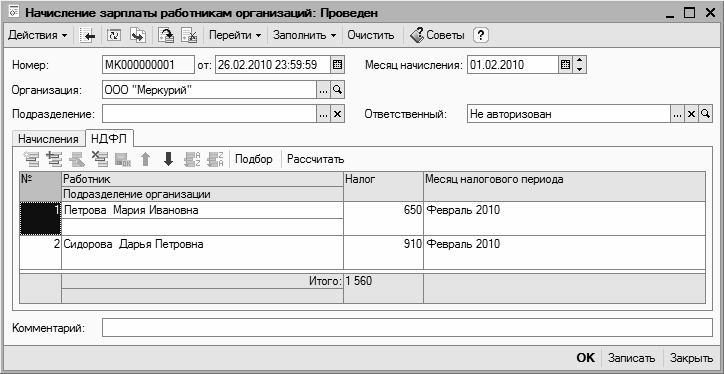Click the Подбор button
This screenshot has width=724, height=374.
click(x=253, y=159)
